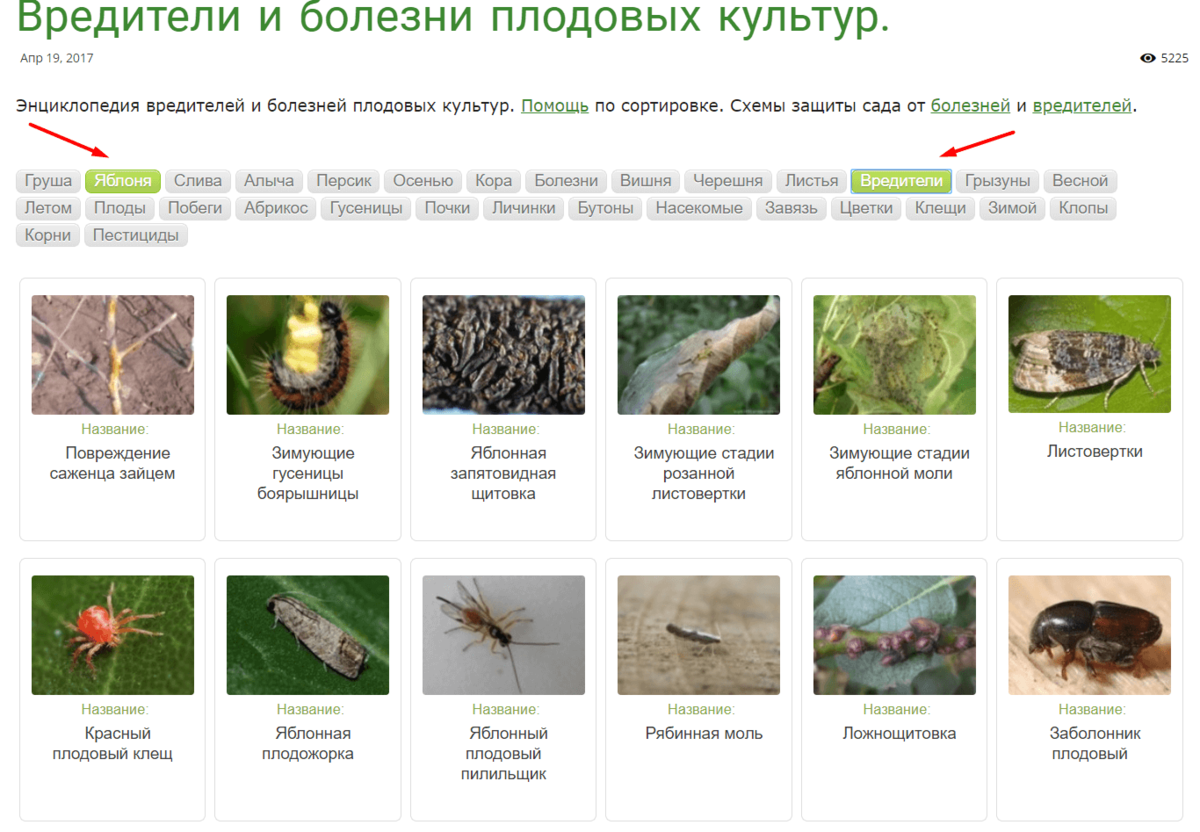
Task: Open the hare-damaged seedling photo
Action: 113,354
